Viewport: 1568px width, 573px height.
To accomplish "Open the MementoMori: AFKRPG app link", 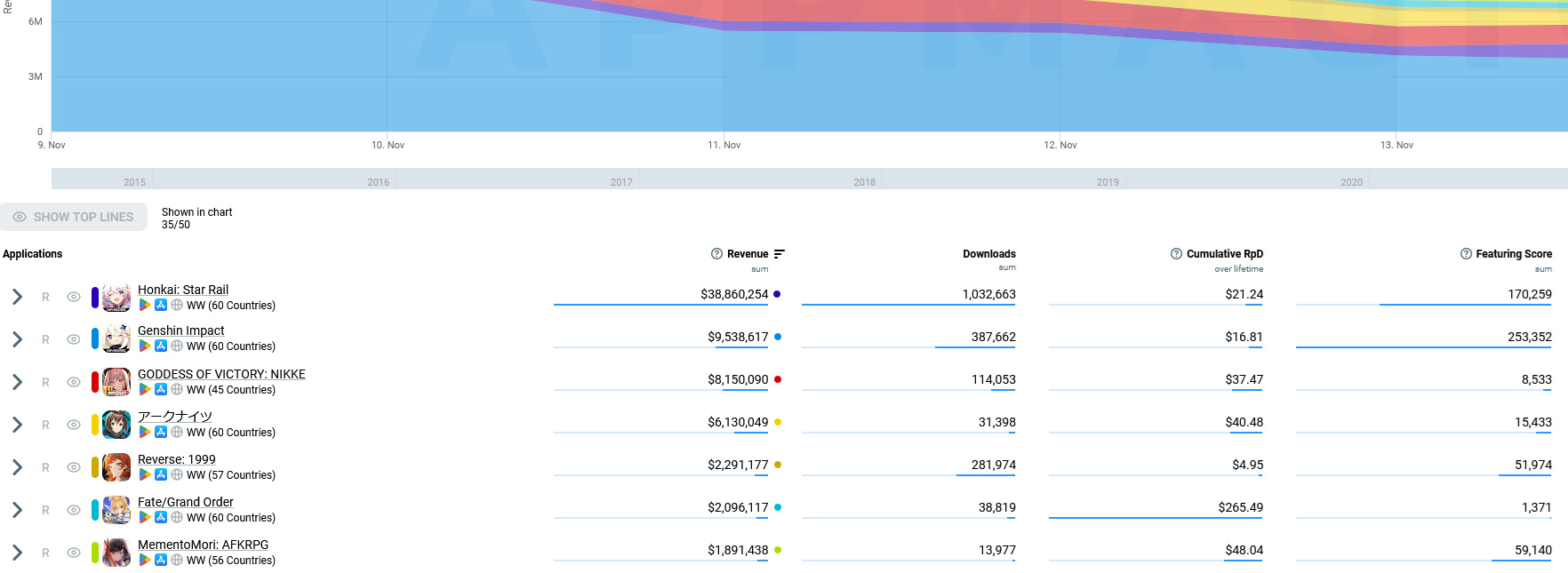I will point(203,545).
